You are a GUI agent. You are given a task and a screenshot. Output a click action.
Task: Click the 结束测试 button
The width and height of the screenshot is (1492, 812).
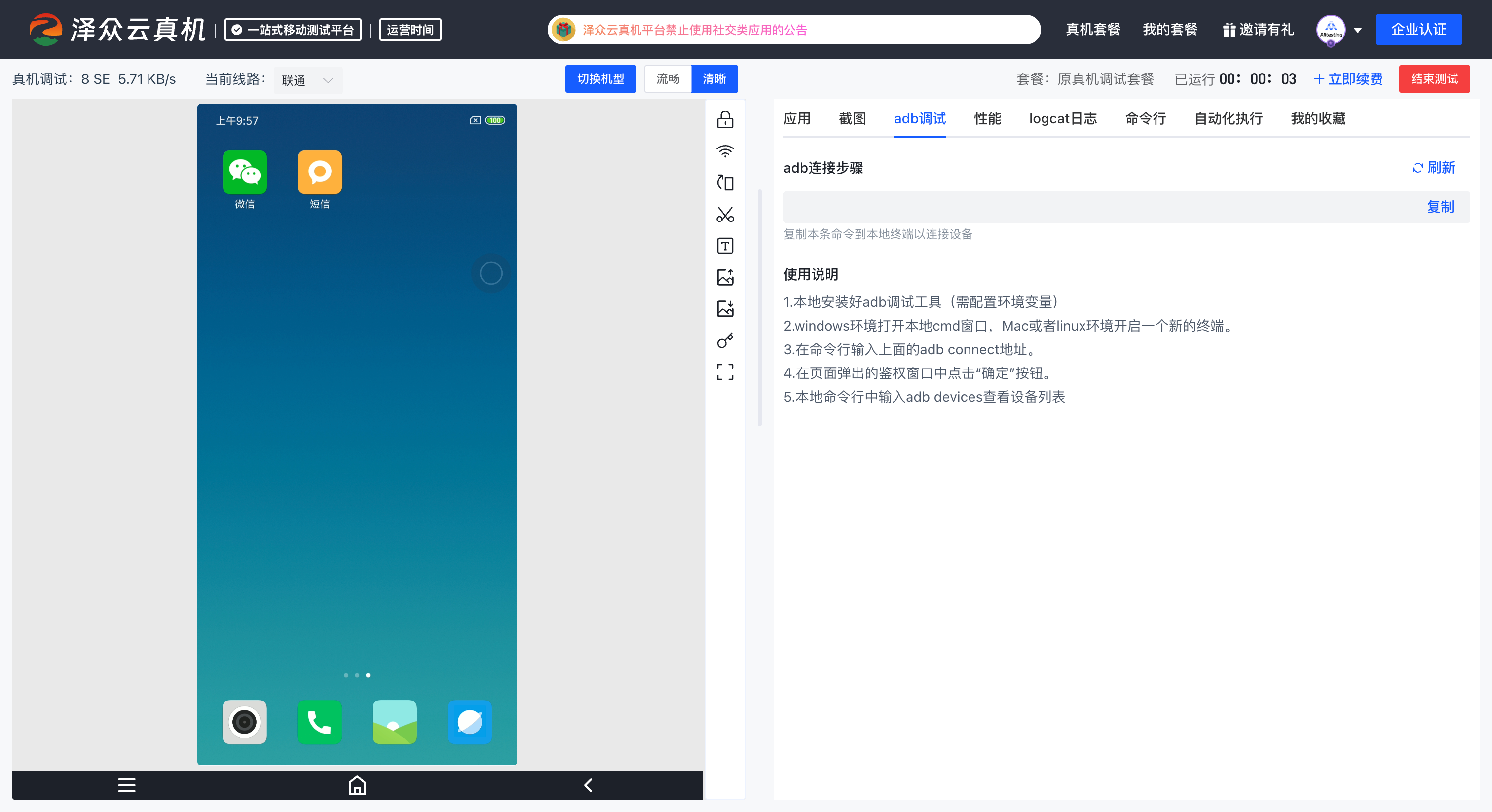click(1434, 79)
